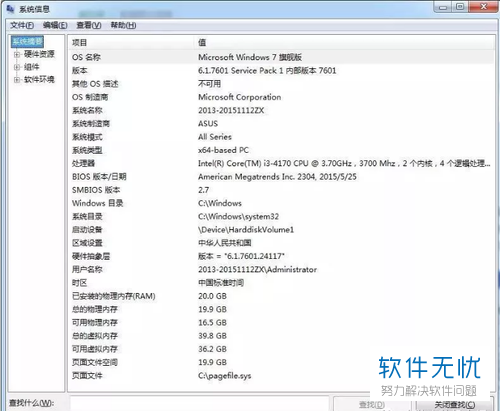Click the value \Device\HarddiskVolume1
The width and height of the screenshot is (500, 411).
coord(246,230)
